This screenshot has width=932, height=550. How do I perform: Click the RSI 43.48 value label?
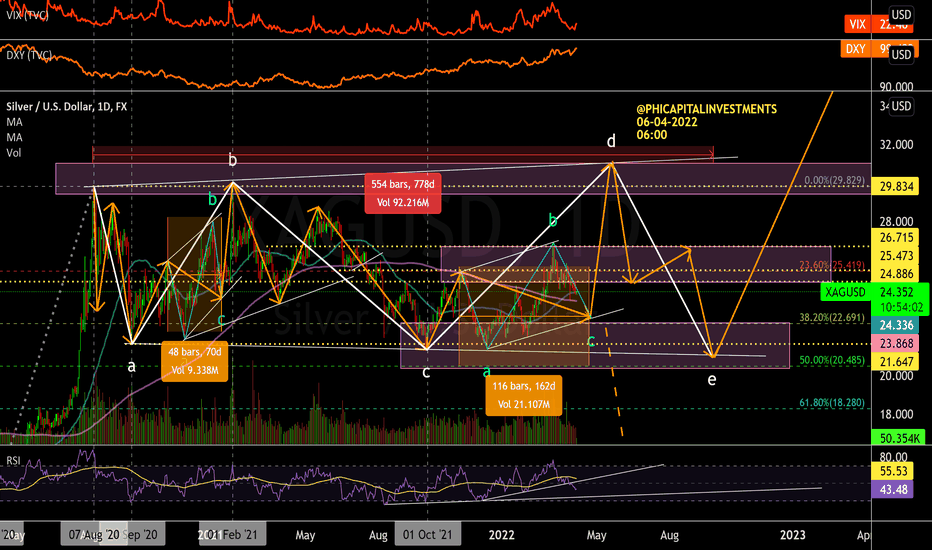pyautogui.click(x=892, y=489)
